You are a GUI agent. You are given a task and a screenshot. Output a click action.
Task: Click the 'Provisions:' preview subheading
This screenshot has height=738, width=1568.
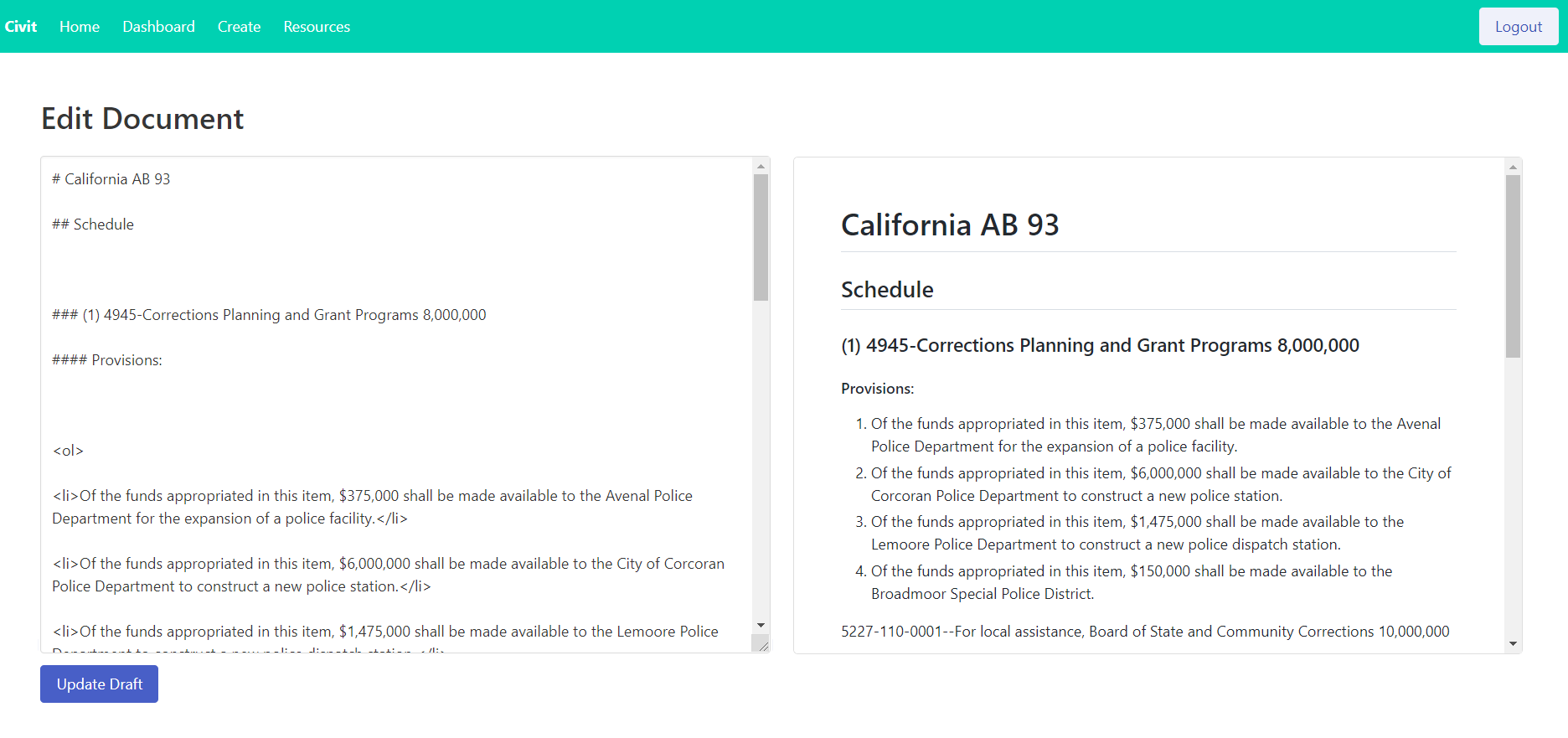coord(878,389)
